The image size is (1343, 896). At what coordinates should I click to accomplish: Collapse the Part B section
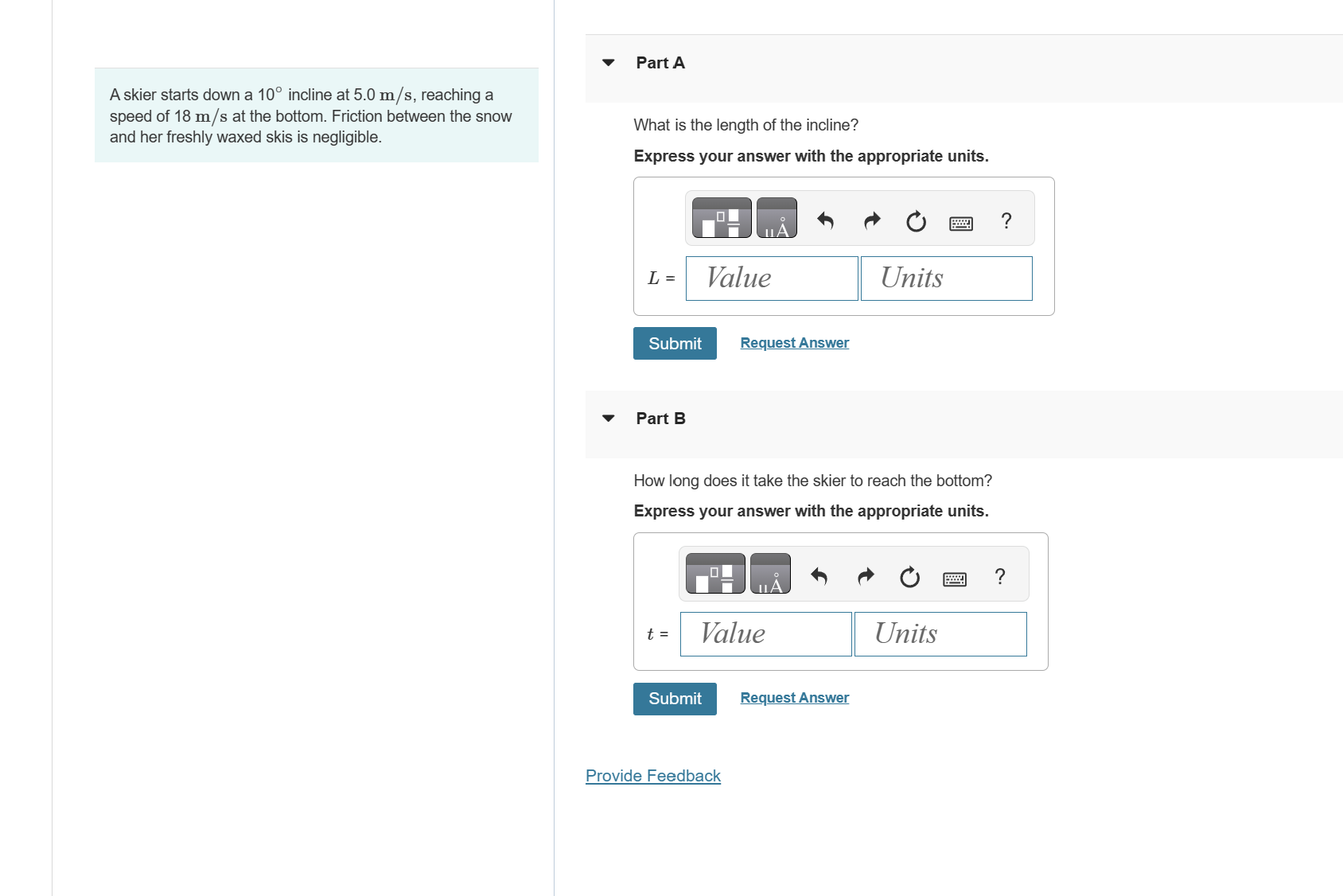pos(609,419)
